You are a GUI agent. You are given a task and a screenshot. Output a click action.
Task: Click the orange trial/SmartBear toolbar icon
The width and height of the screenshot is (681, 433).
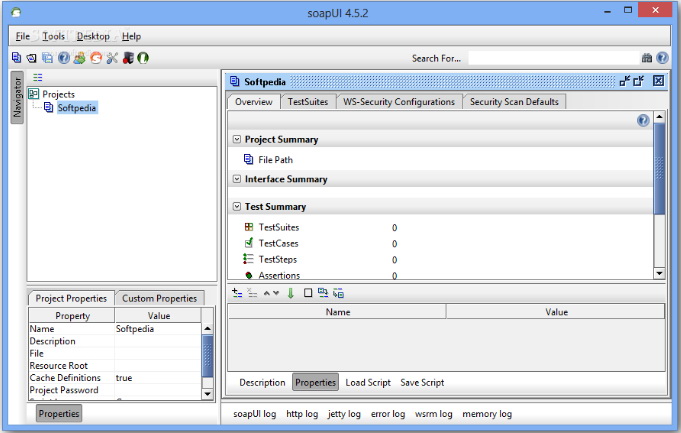[96, 58]
